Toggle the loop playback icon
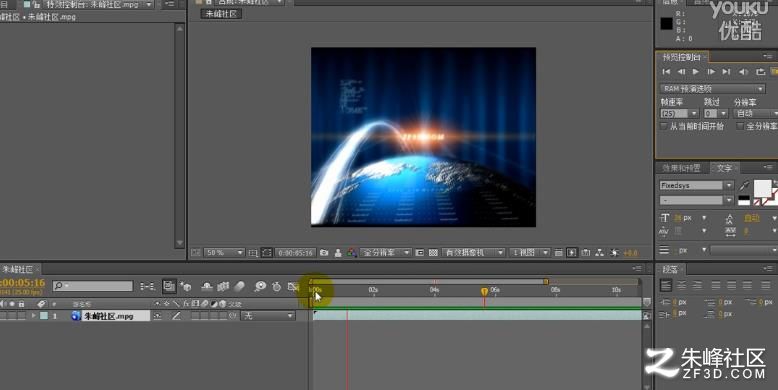The image size is (778, 390). click(x=760, y=72)
